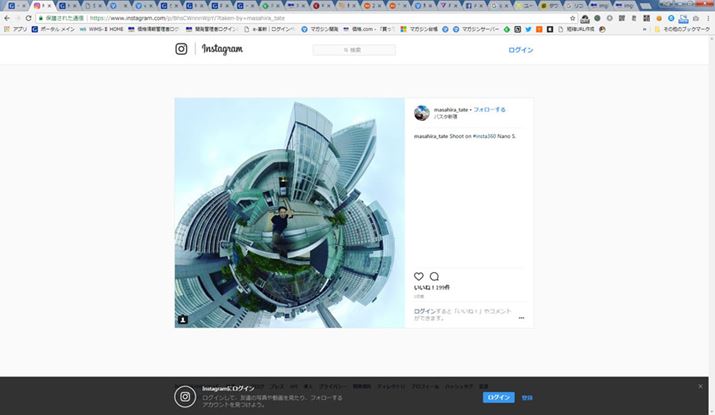Bookmark this page with the star icon
Screen dimensions: 715x415
coord(572,18)
